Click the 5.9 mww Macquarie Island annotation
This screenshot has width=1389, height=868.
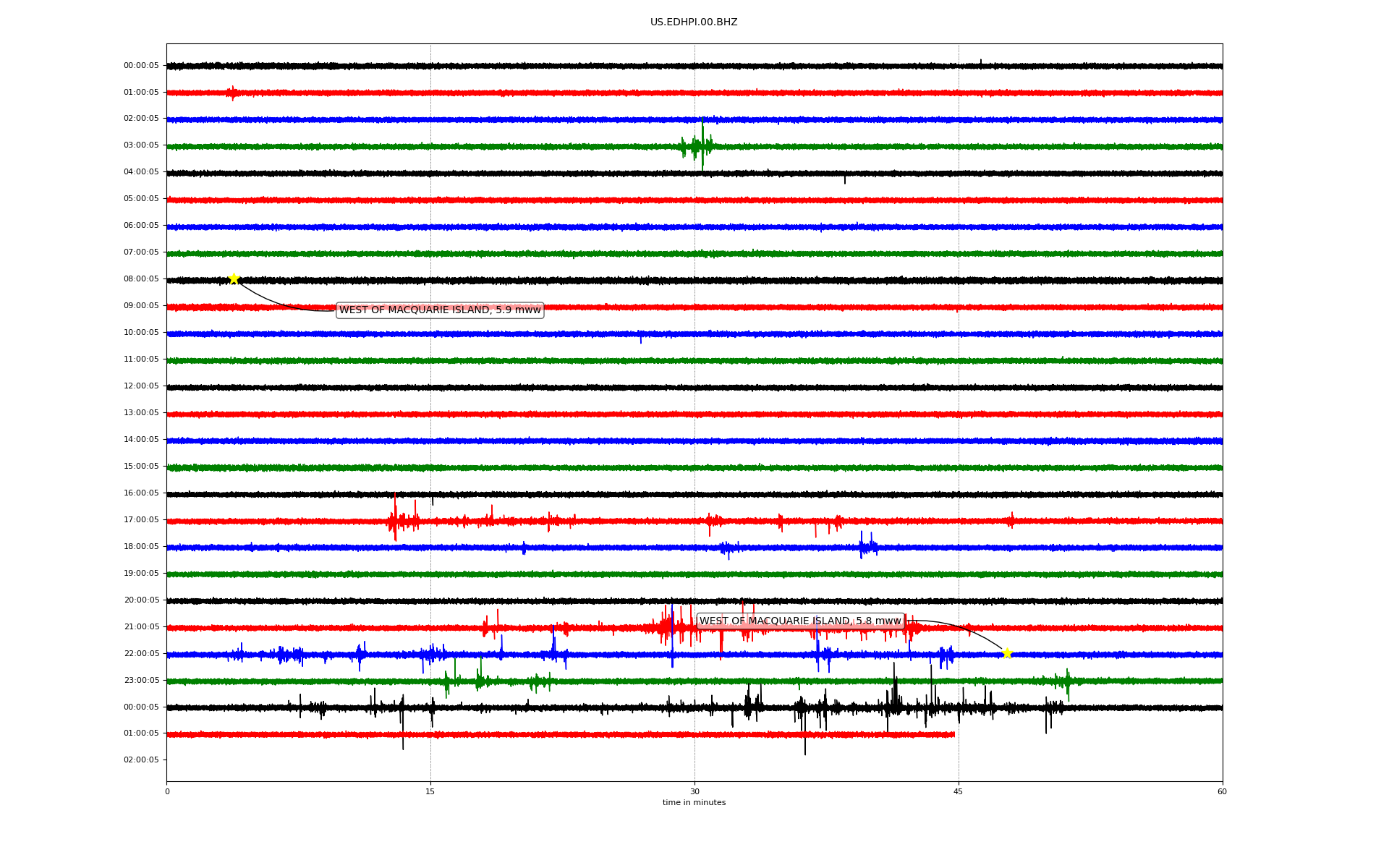point(440,310)
